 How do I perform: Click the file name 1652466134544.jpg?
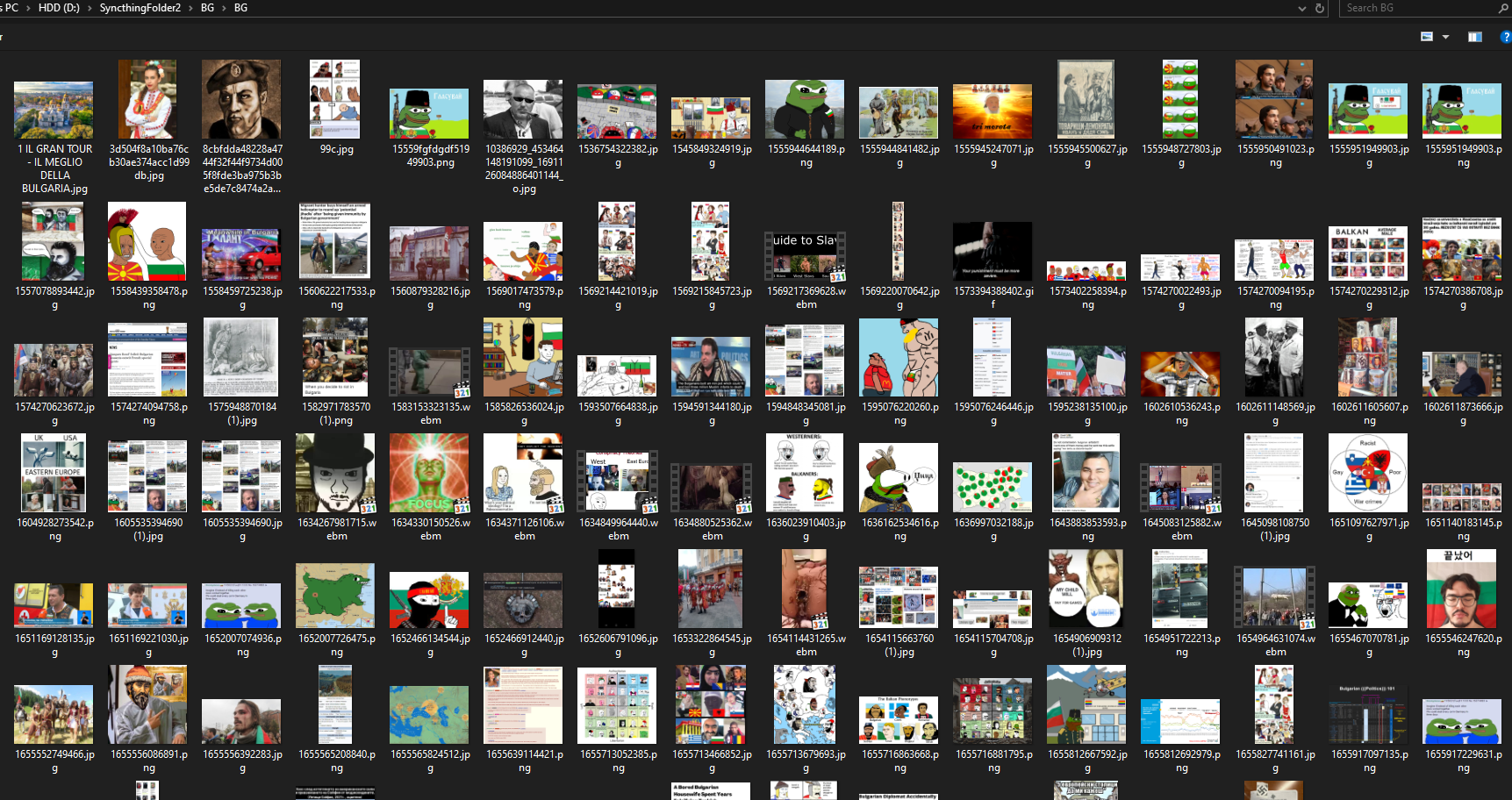[430, 646]
